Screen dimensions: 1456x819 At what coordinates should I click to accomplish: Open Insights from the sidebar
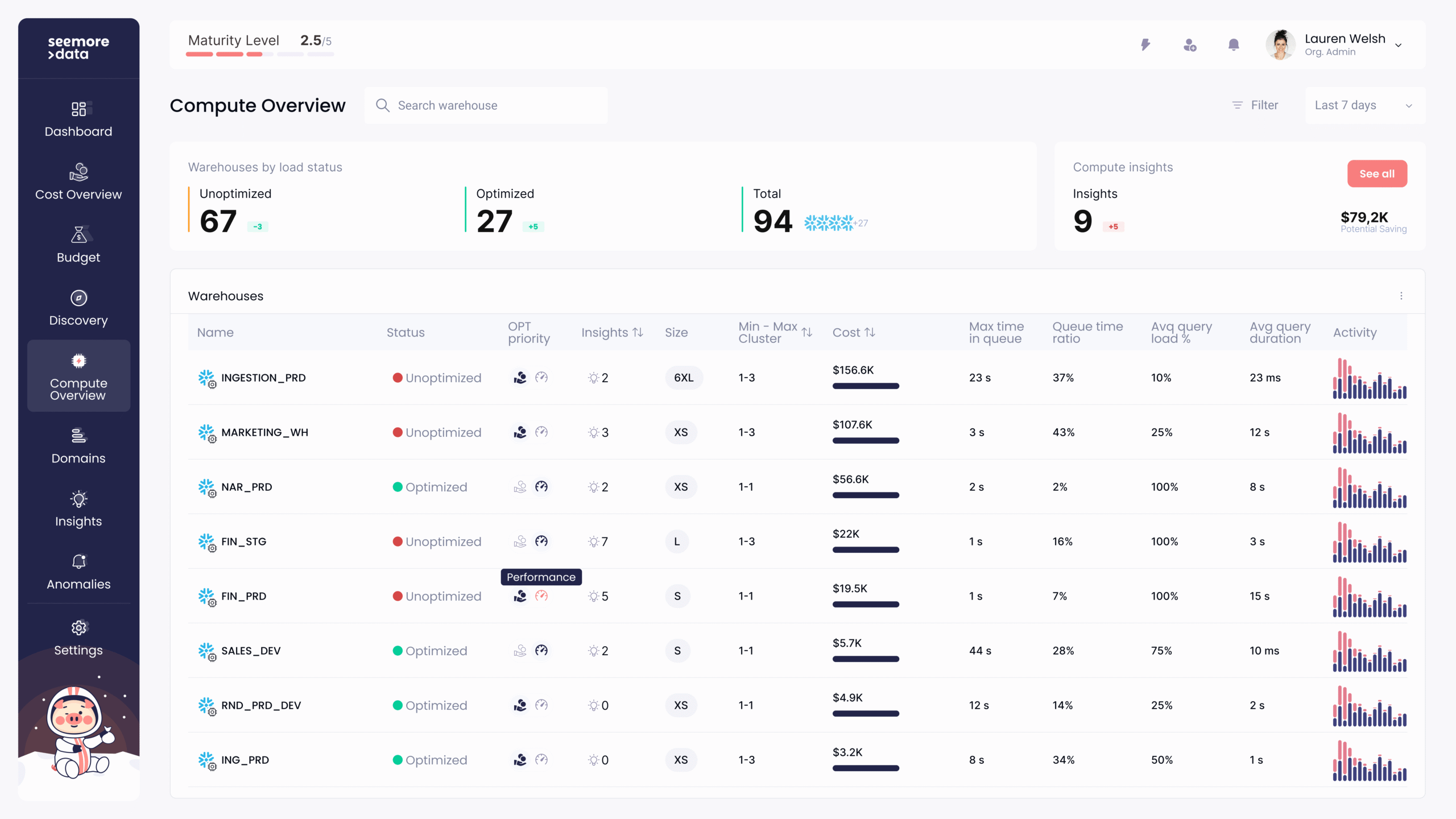pyautogui.click(x=78, y=510)
